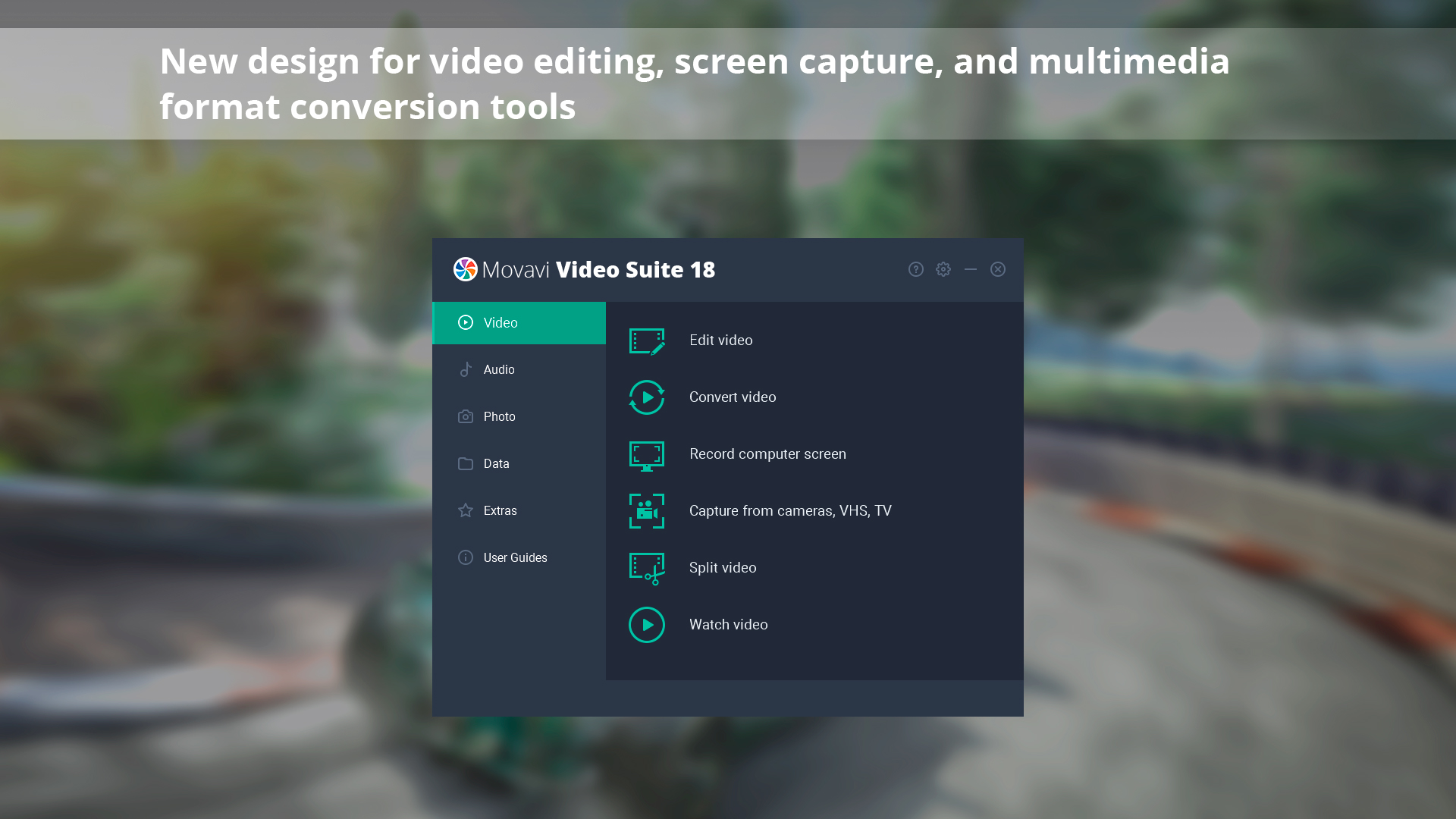The width and height of the screenshot is (1456, 819).
Task: Click the Watch video play icon
Action: click(x=646, y=624)
